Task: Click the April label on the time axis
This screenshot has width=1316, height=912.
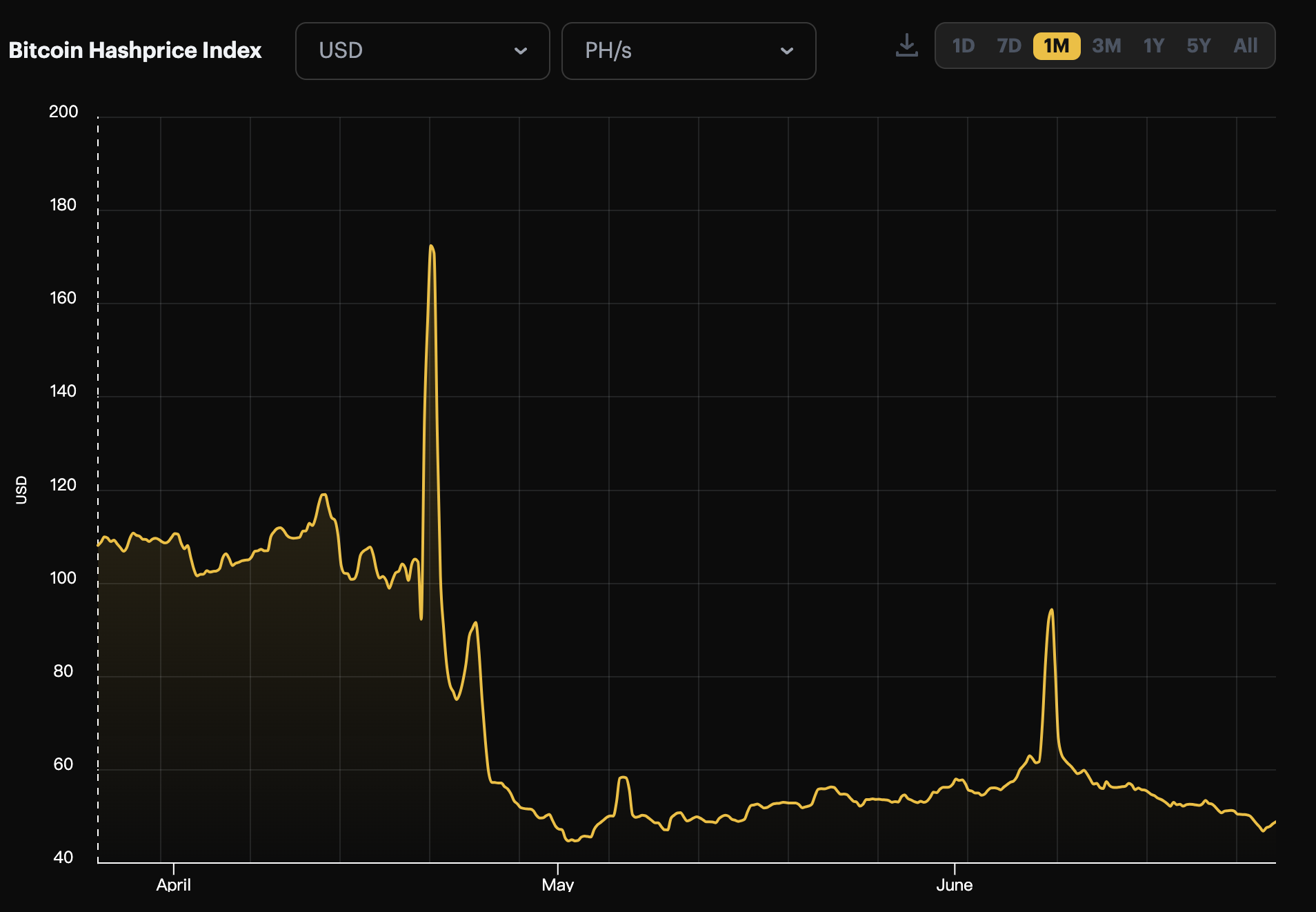Action: (x=173, y=885)
